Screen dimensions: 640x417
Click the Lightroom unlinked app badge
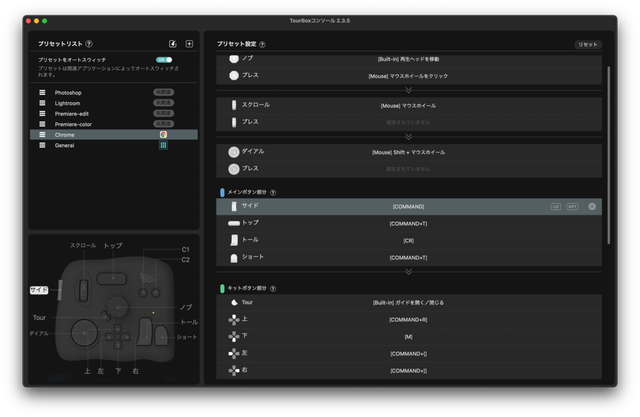(x=163, y=103)
